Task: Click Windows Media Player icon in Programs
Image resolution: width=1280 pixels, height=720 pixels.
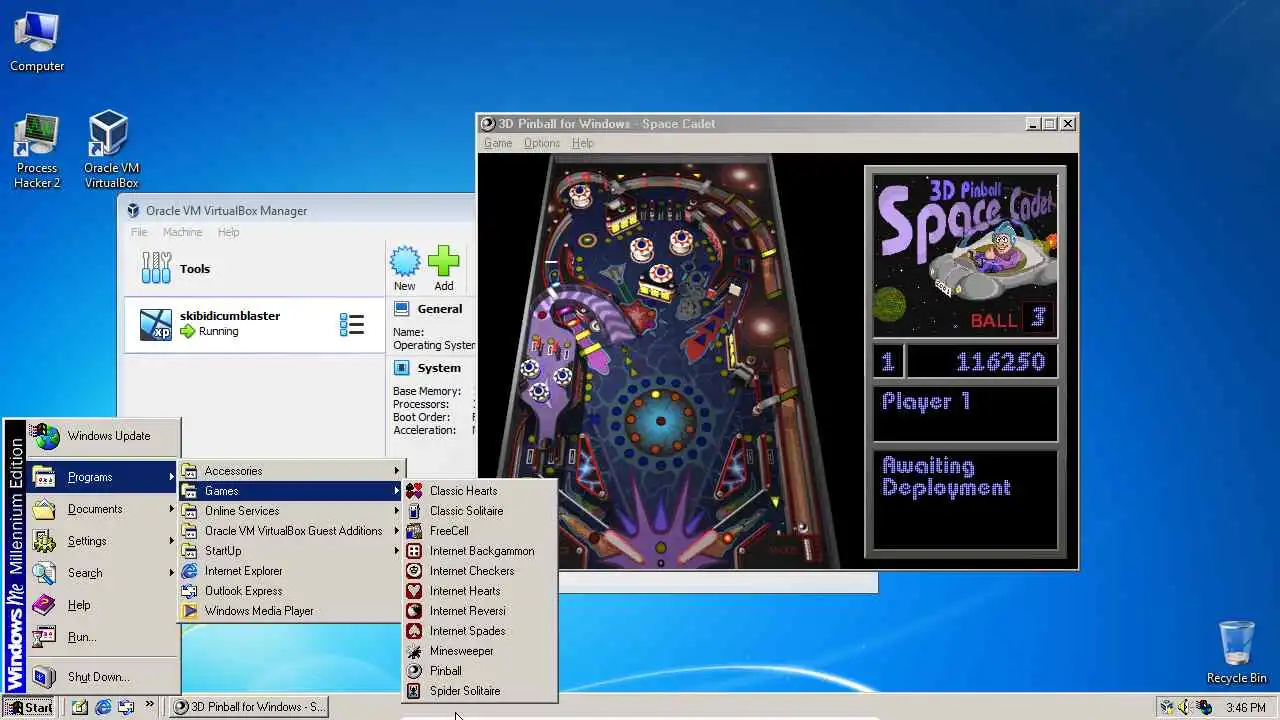Action: [189, 611]
